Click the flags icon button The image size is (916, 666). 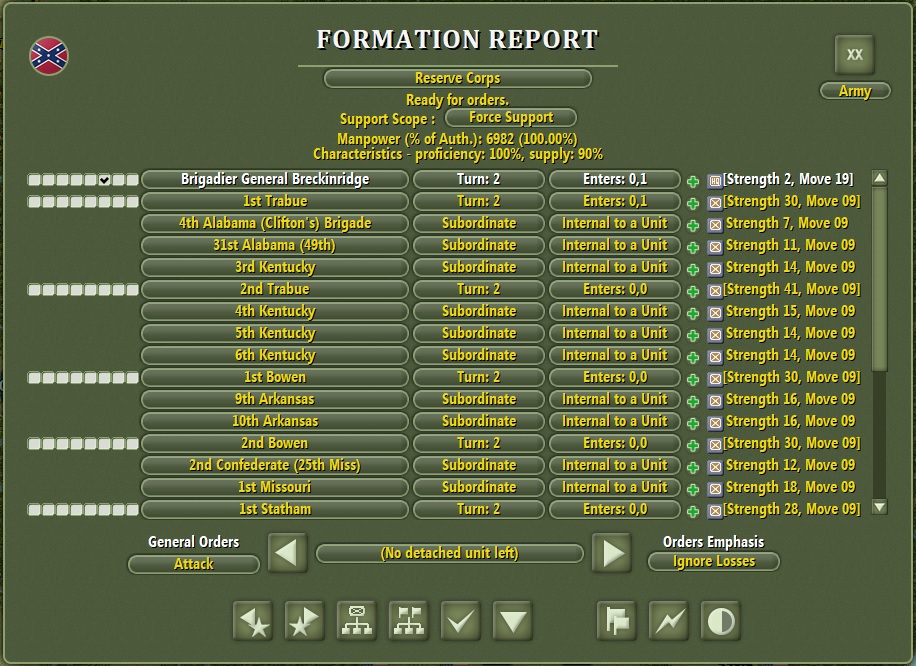click(617, 621)
